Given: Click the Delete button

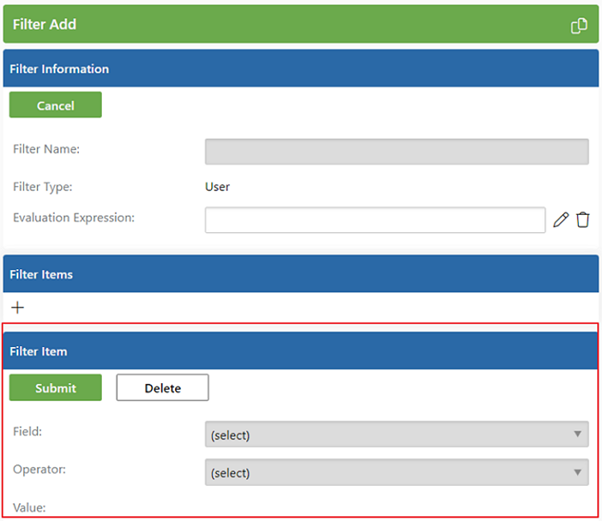Looking at the screenshot, I should click(162, 387).
